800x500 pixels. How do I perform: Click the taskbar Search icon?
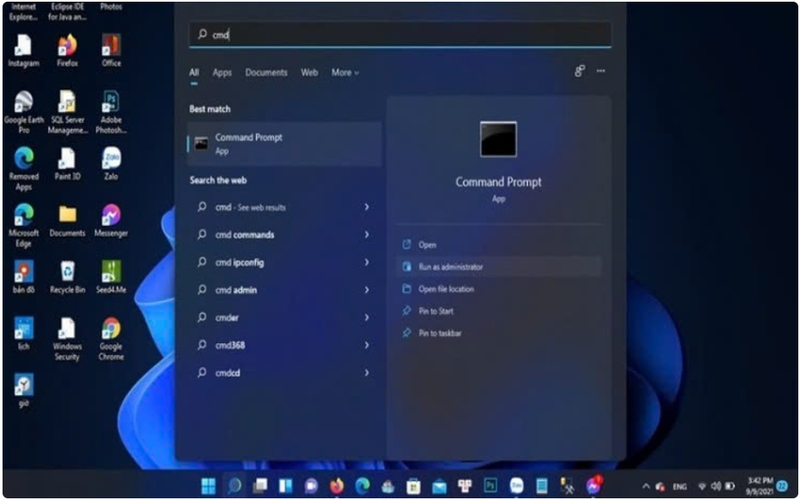coord(234,486)
